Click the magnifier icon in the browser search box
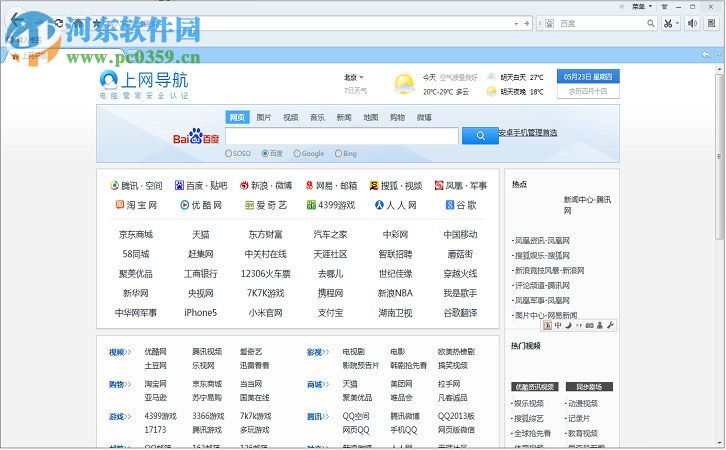 pos(651,23)
